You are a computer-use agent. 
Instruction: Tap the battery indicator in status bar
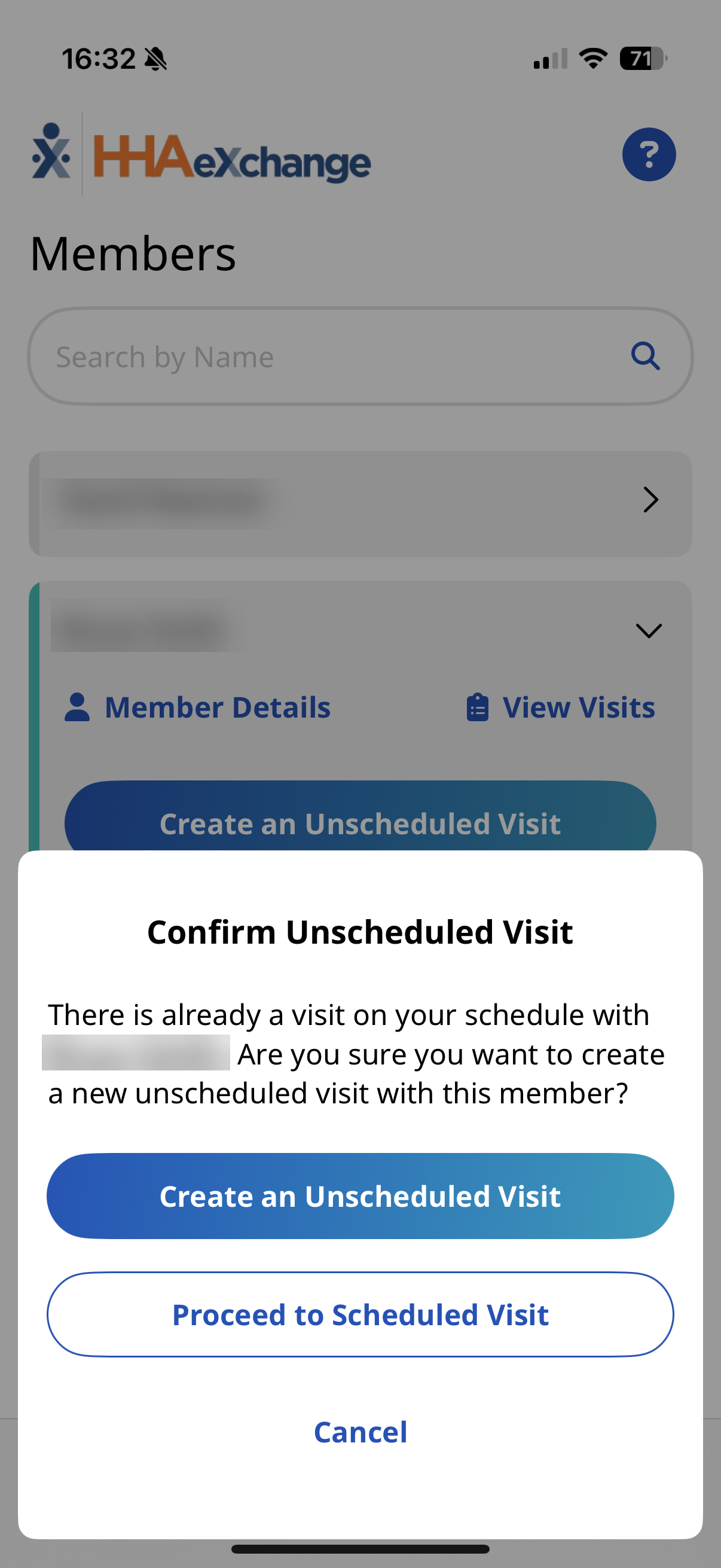point(643,59)
